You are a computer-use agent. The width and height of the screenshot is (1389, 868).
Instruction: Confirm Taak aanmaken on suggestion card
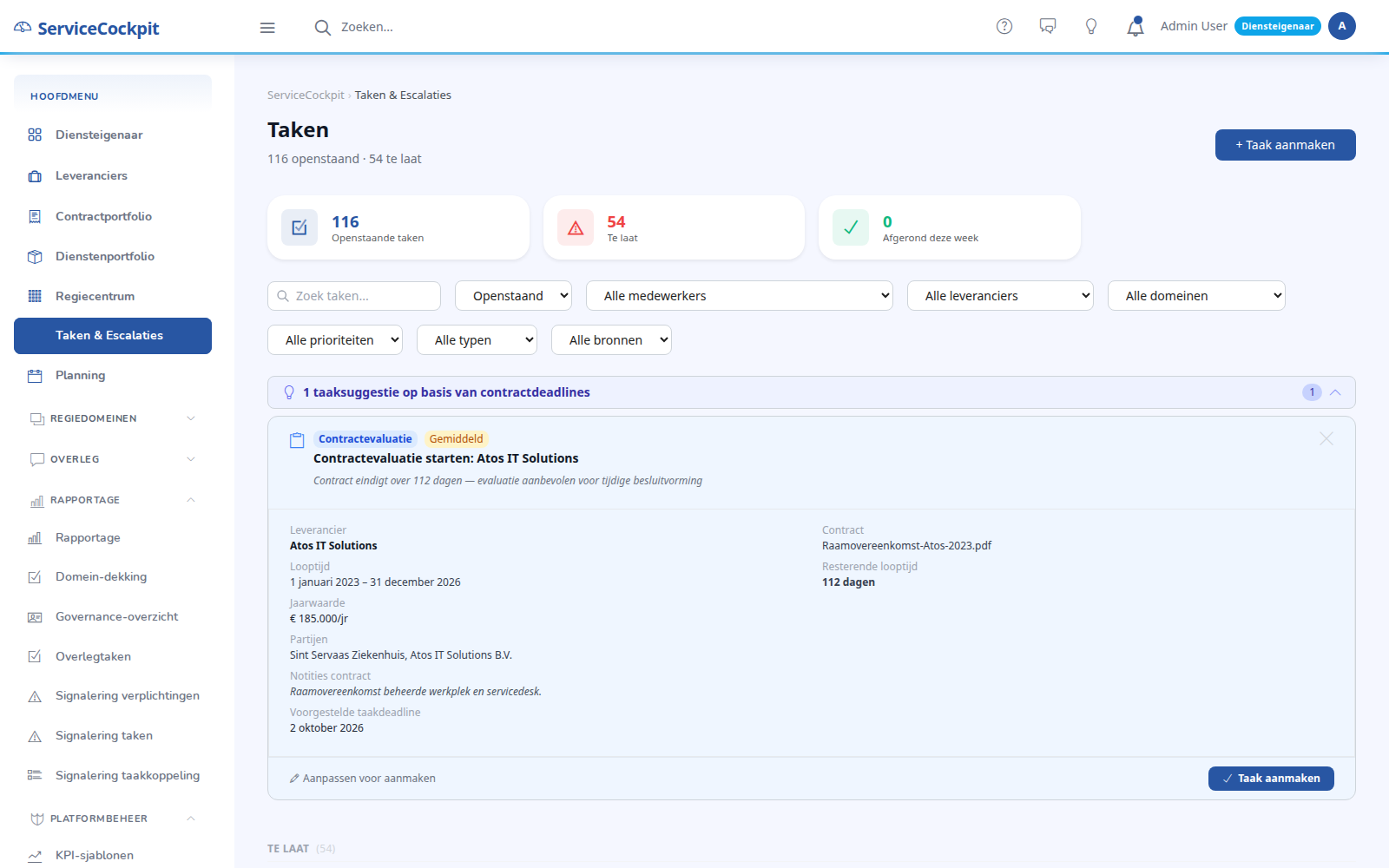1271,779
